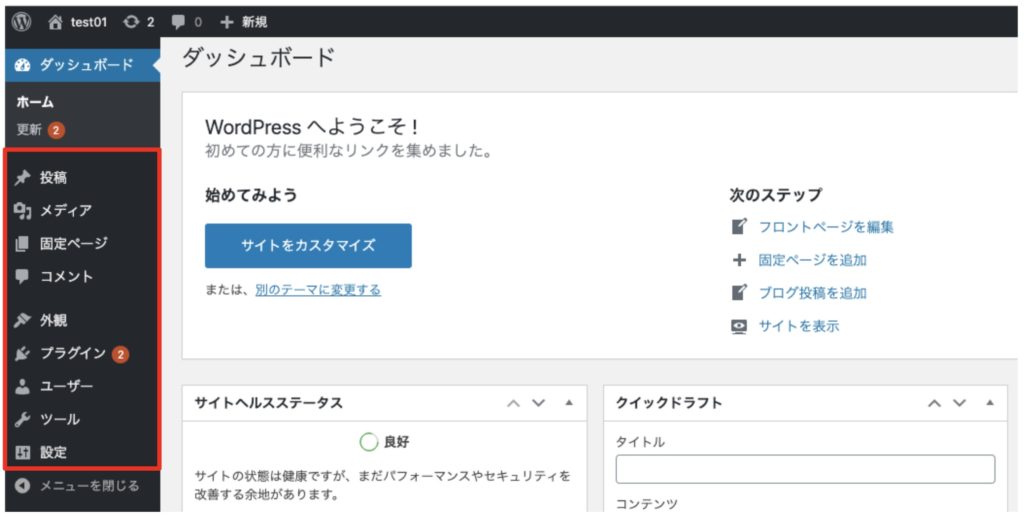Open 設定 in the sidebar
This screenshot has height=517, width=1024.
[x=53, y=452]
